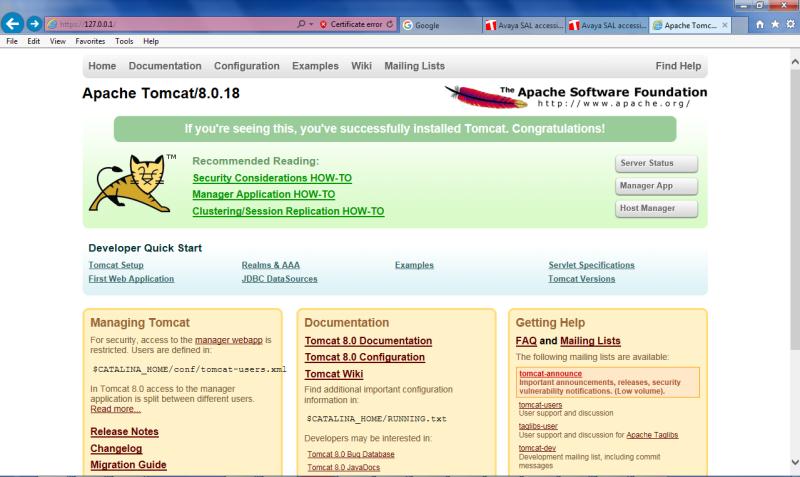Viewport: 800px width, 477px height.
Task: Click the Server Status button
Action: tap(656, 163)
